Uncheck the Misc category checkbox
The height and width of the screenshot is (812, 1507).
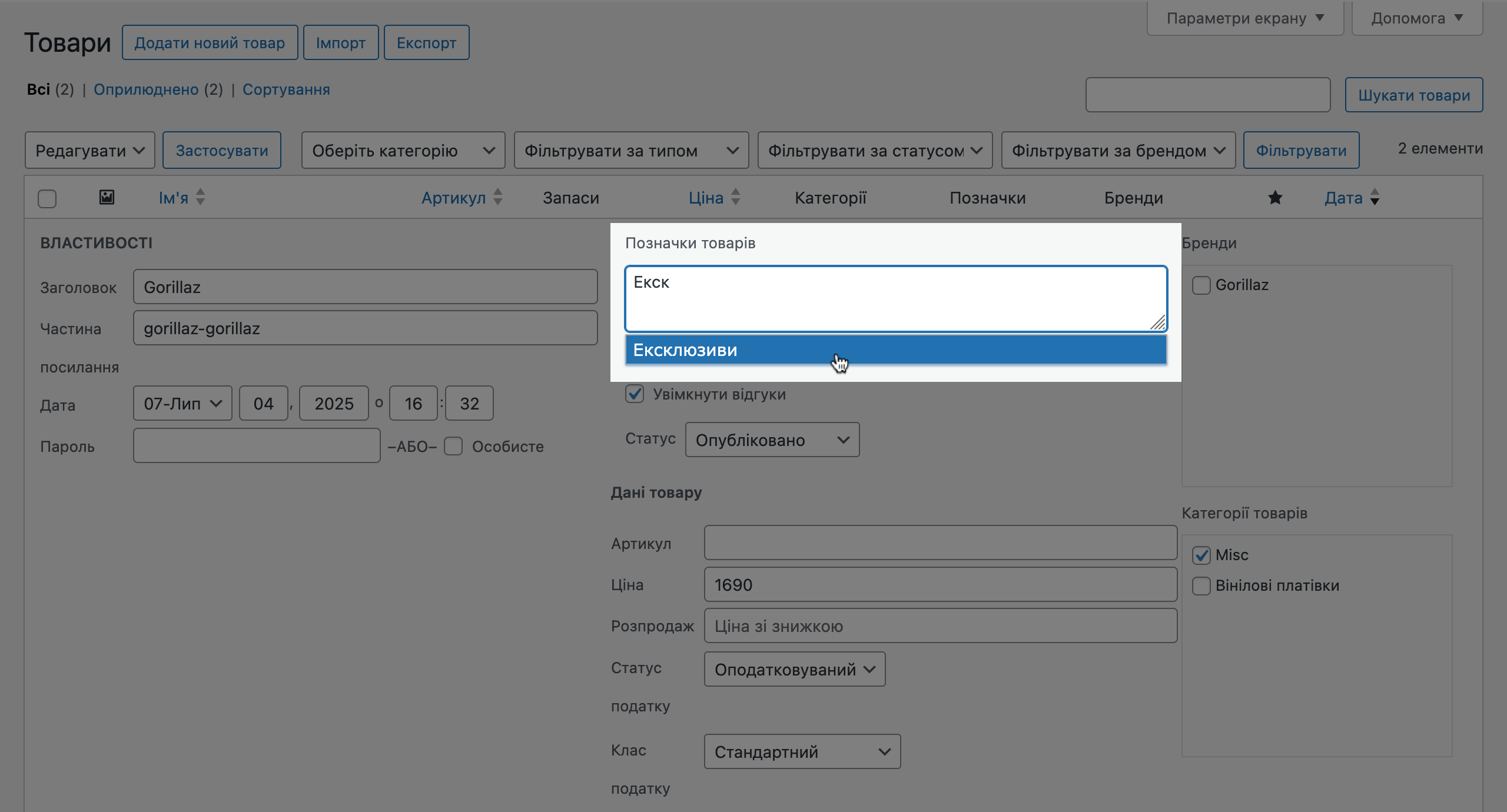pyautogui.click(x=1201, y=555)
